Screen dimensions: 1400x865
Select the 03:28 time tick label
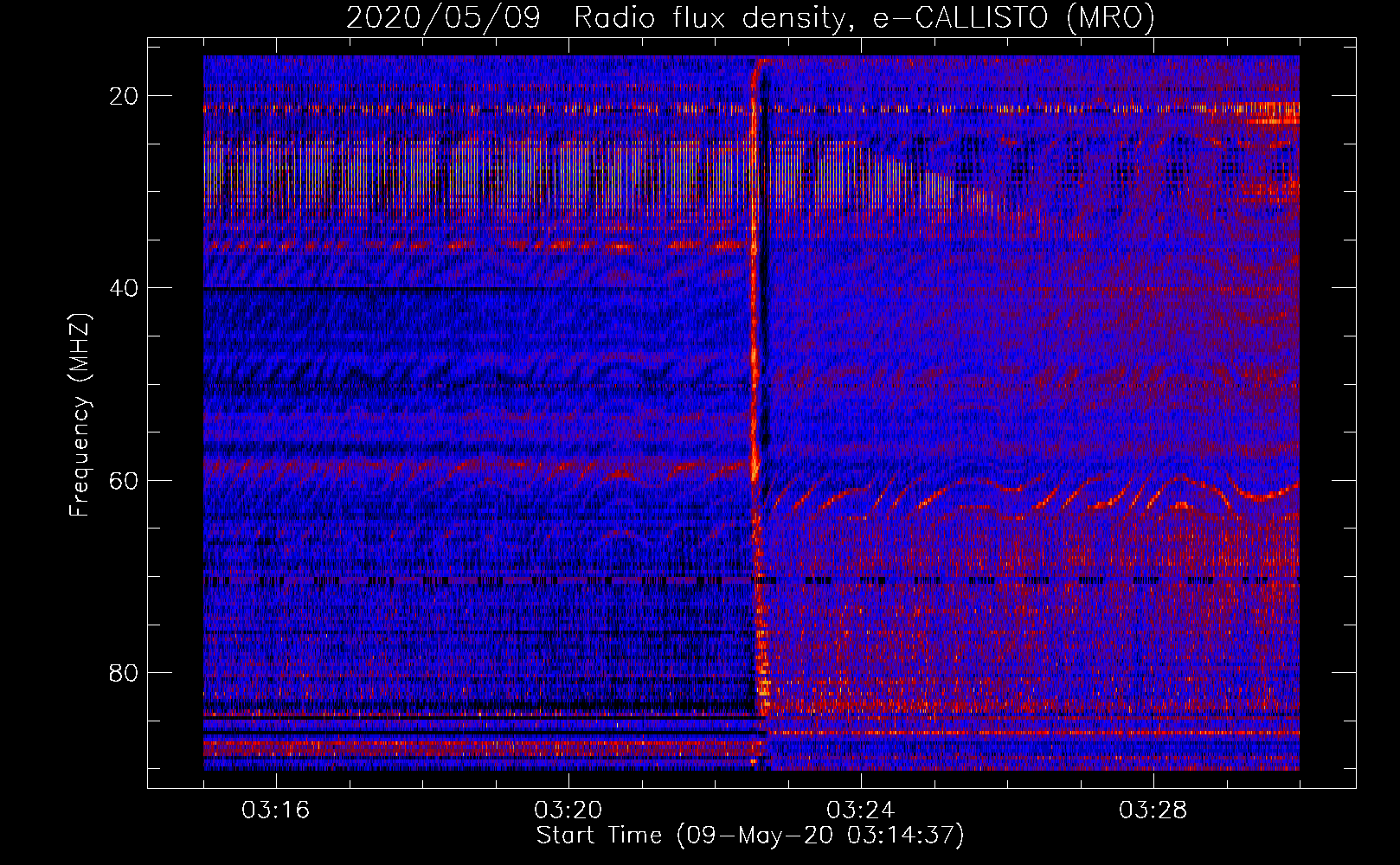click(x=1153, y=811)
